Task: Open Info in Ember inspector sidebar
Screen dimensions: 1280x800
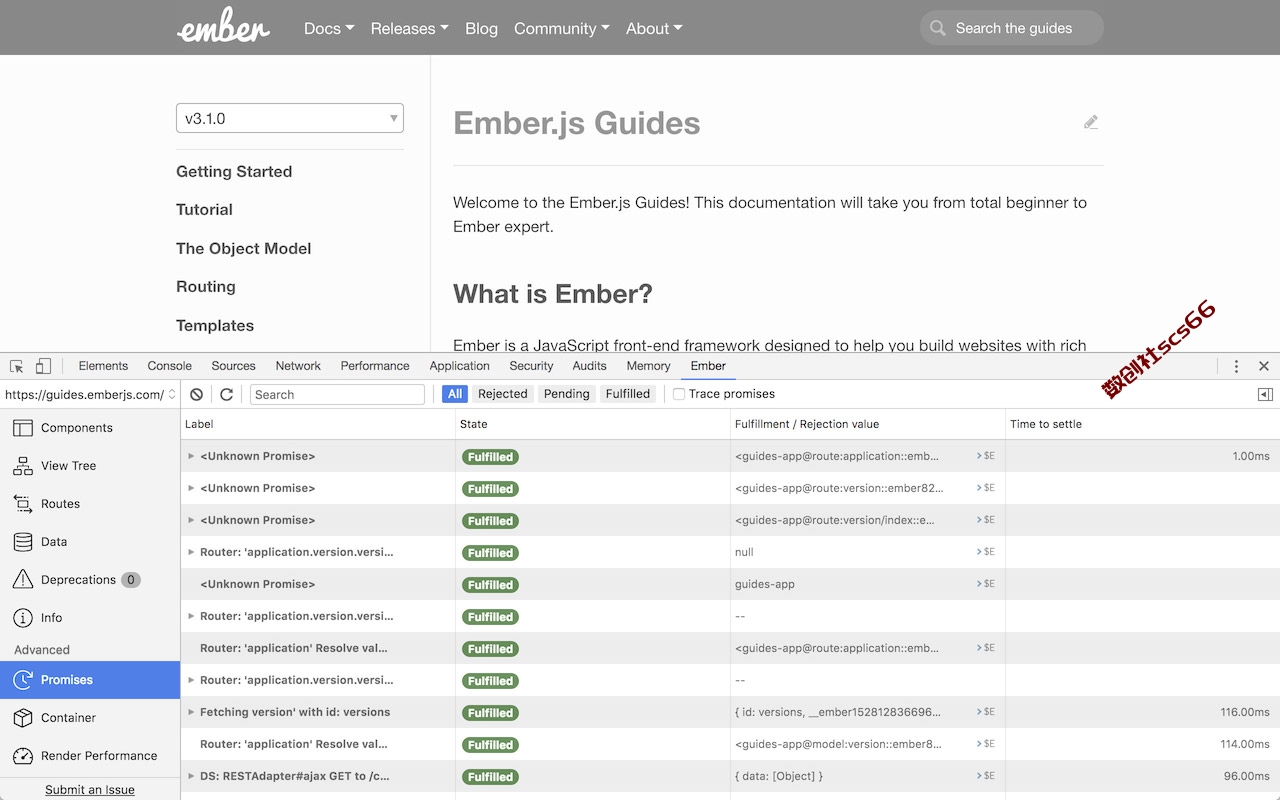Action: click(90, 618)
